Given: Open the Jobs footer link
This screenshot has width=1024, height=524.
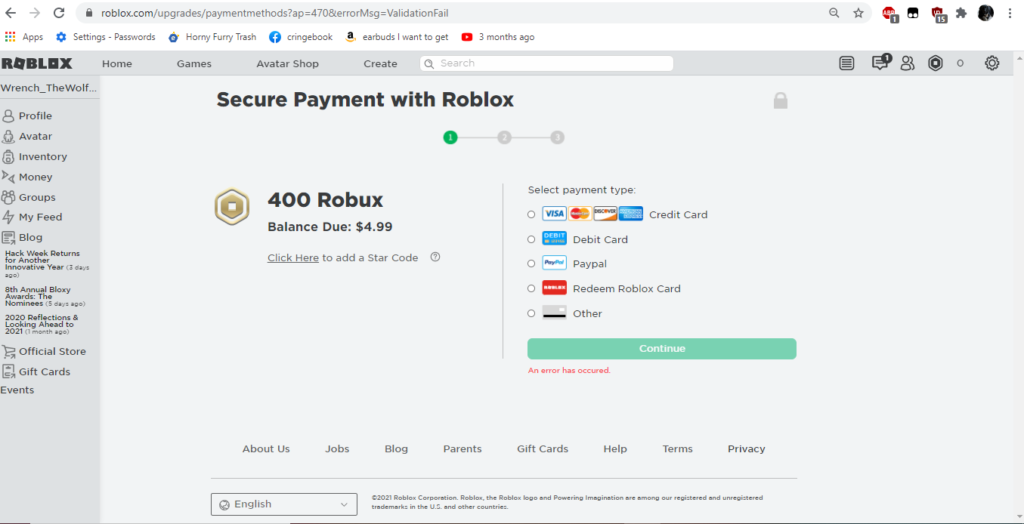Looking at the screenshot, I should pos(337,449).
